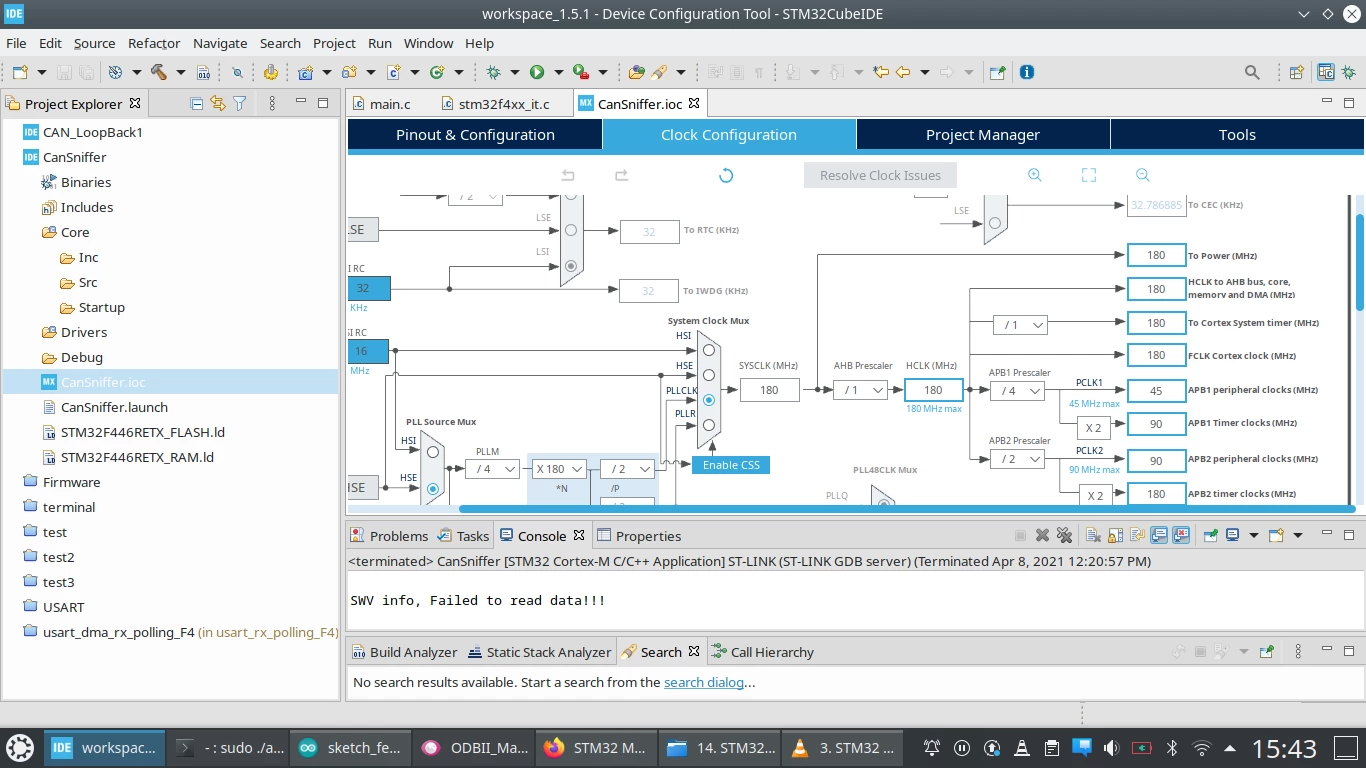
Task: Click the HCLK (MHz) 180 input field
Action: click(x=933, y=390)
